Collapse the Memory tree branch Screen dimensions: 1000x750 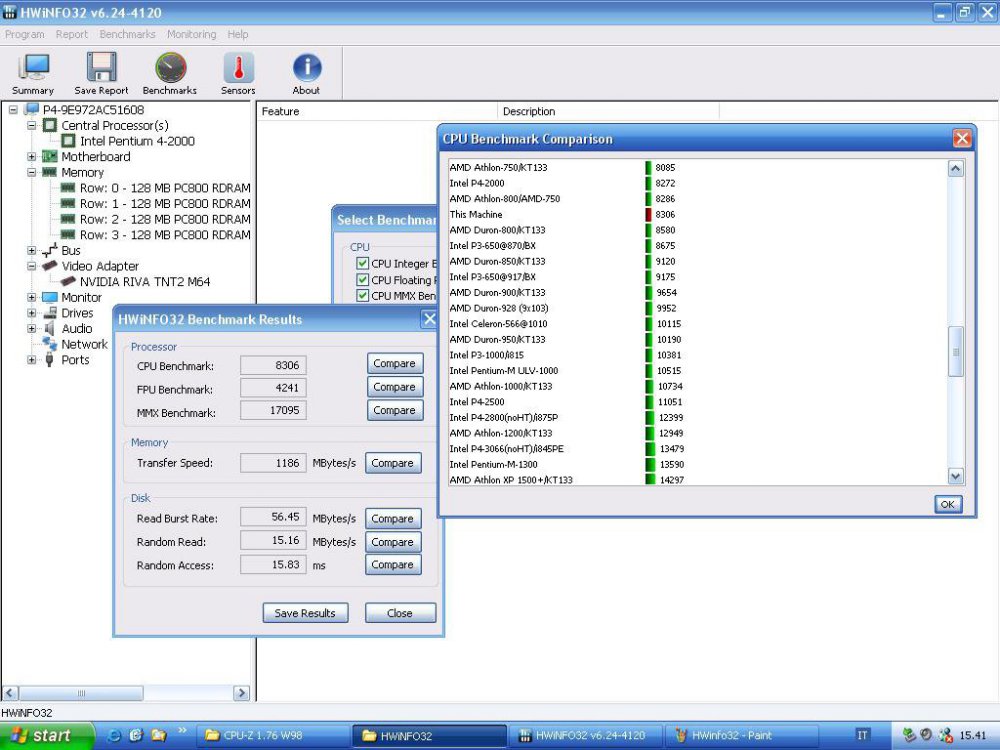(x=31, y=172)
